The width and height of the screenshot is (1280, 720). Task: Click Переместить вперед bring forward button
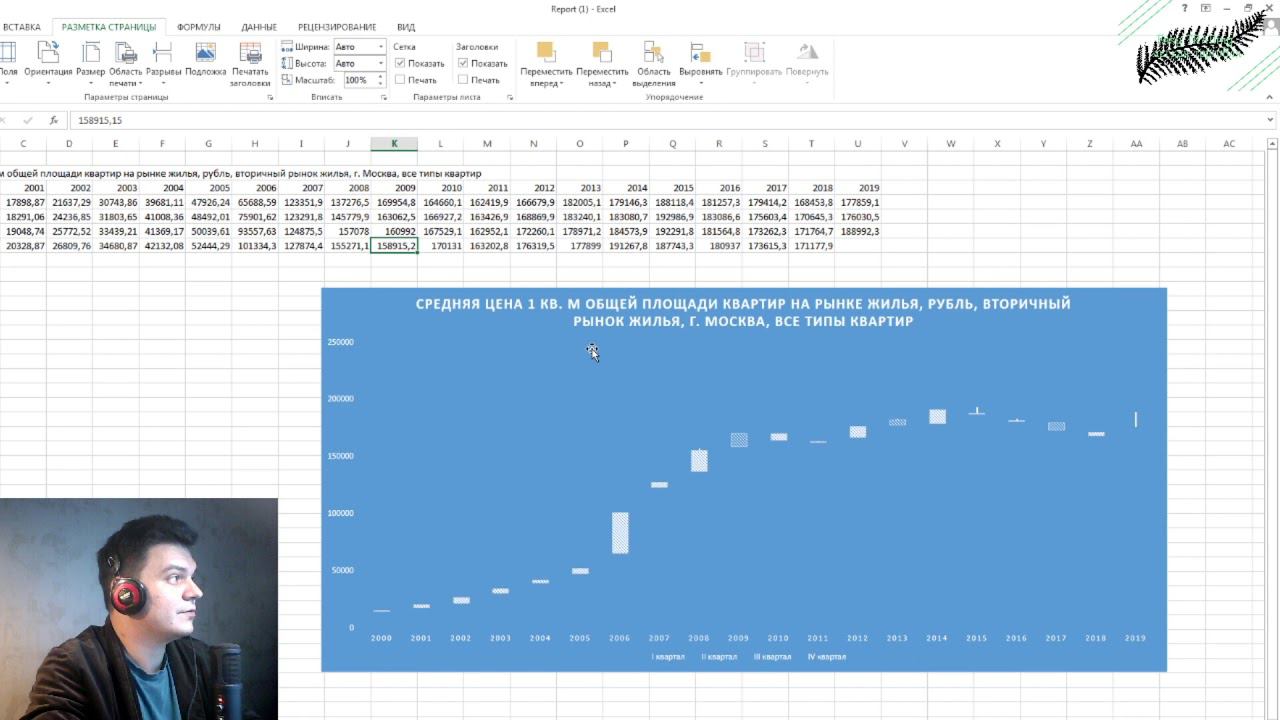545,64
